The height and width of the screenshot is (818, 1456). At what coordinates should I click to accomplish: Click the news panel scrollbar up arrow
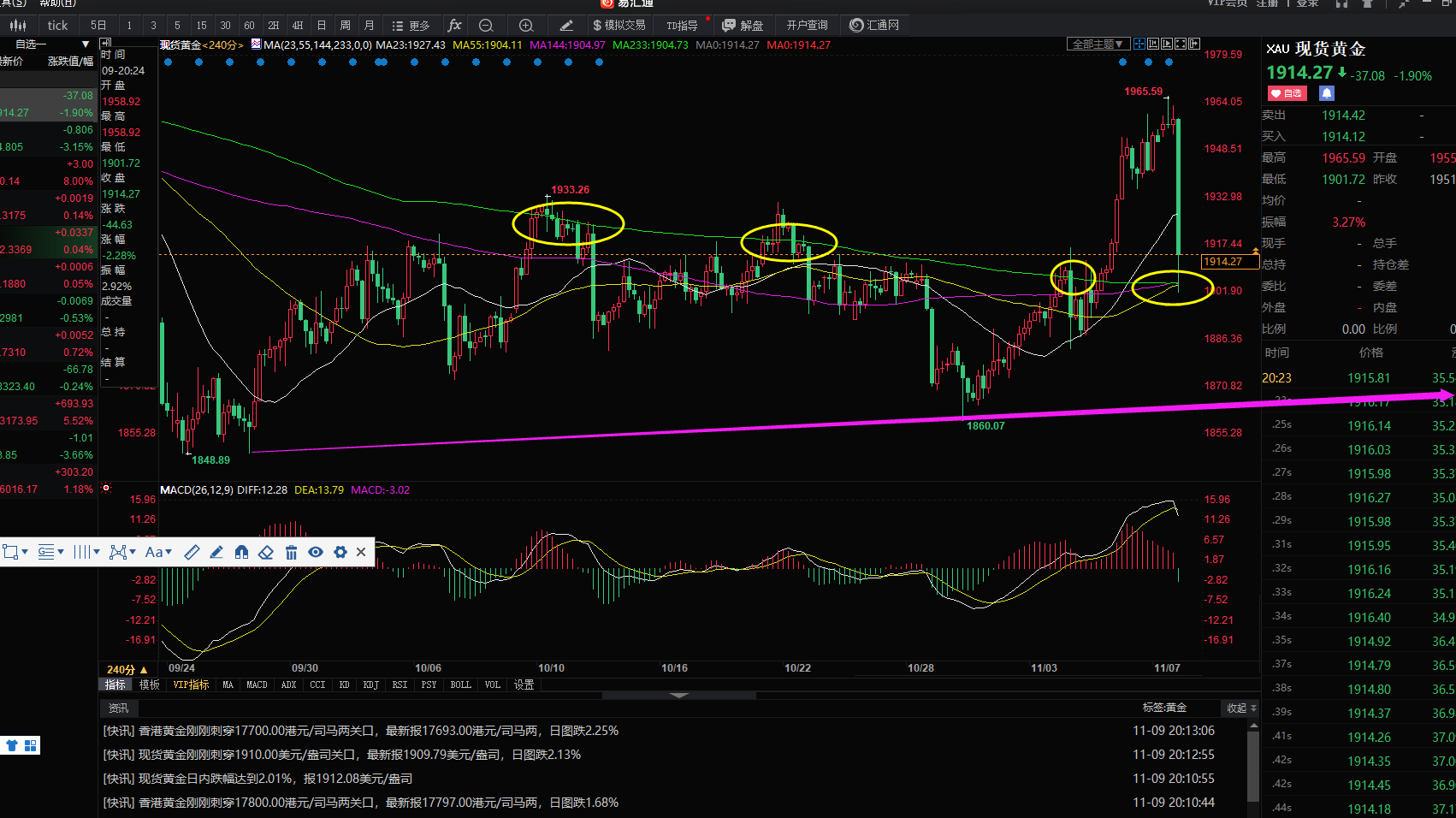pos(1253,726)
